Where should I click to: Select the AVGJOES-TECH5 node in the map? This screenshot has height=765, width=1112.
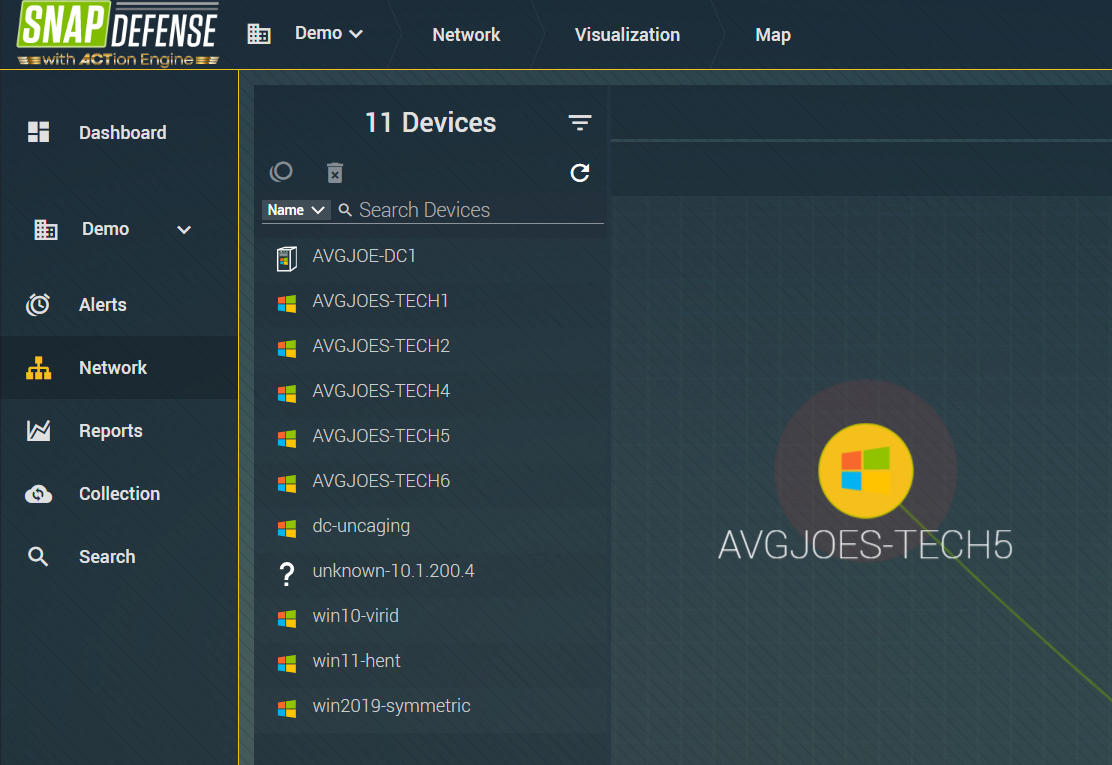[x=865, y=470]
